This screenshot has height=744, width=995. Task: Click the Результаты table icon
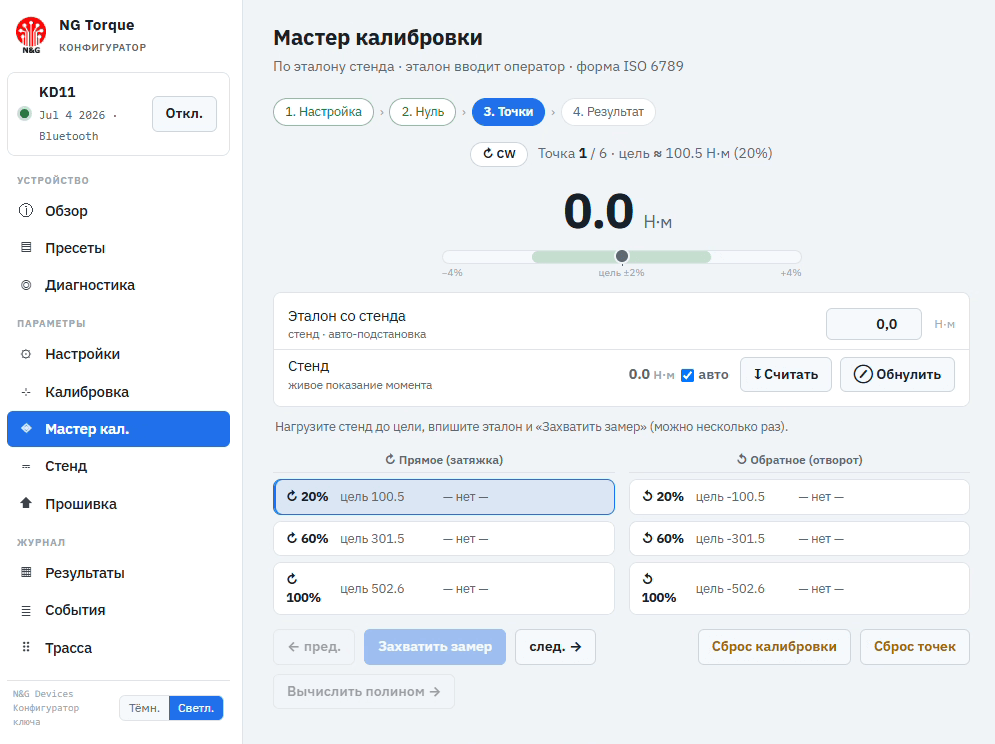coord(26,572)
